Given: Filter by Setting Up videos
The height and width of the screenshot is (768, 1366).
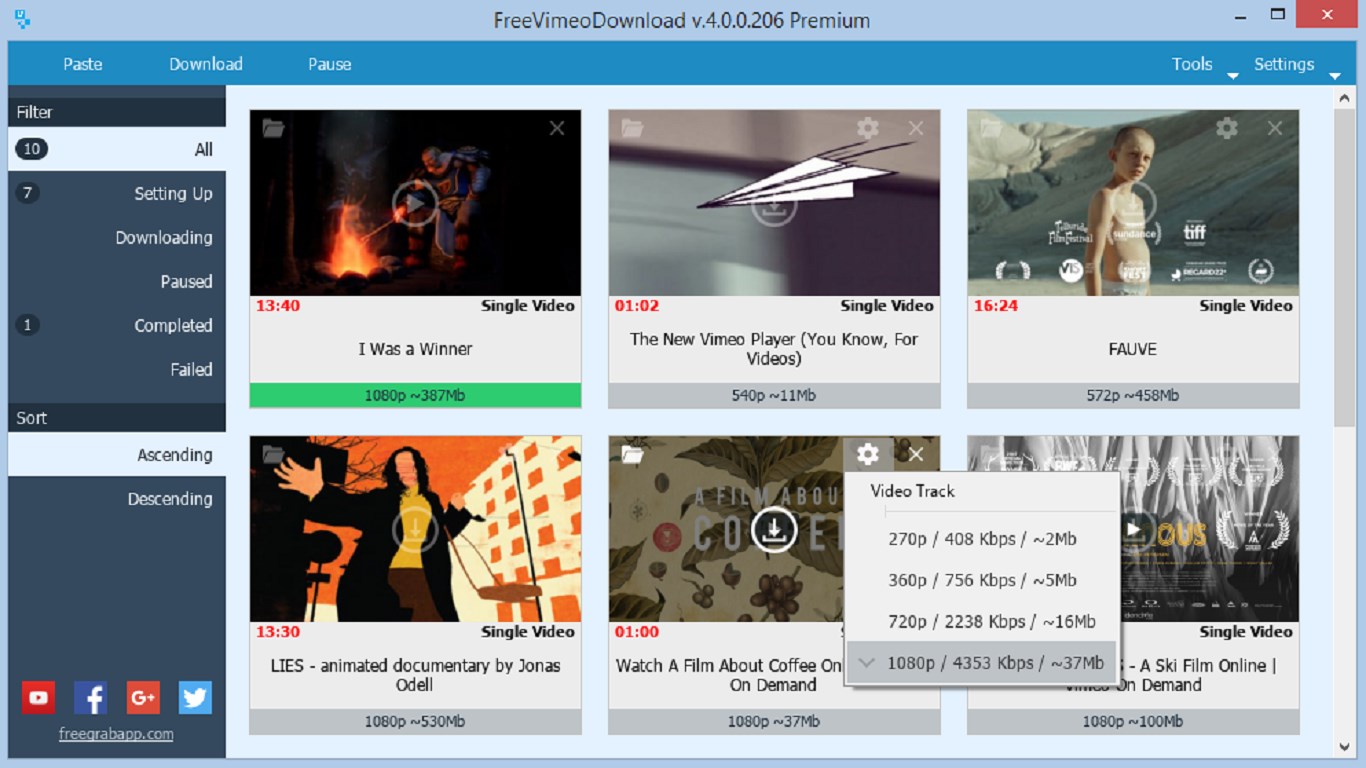Looking at the screenshot, I should 117,193.
